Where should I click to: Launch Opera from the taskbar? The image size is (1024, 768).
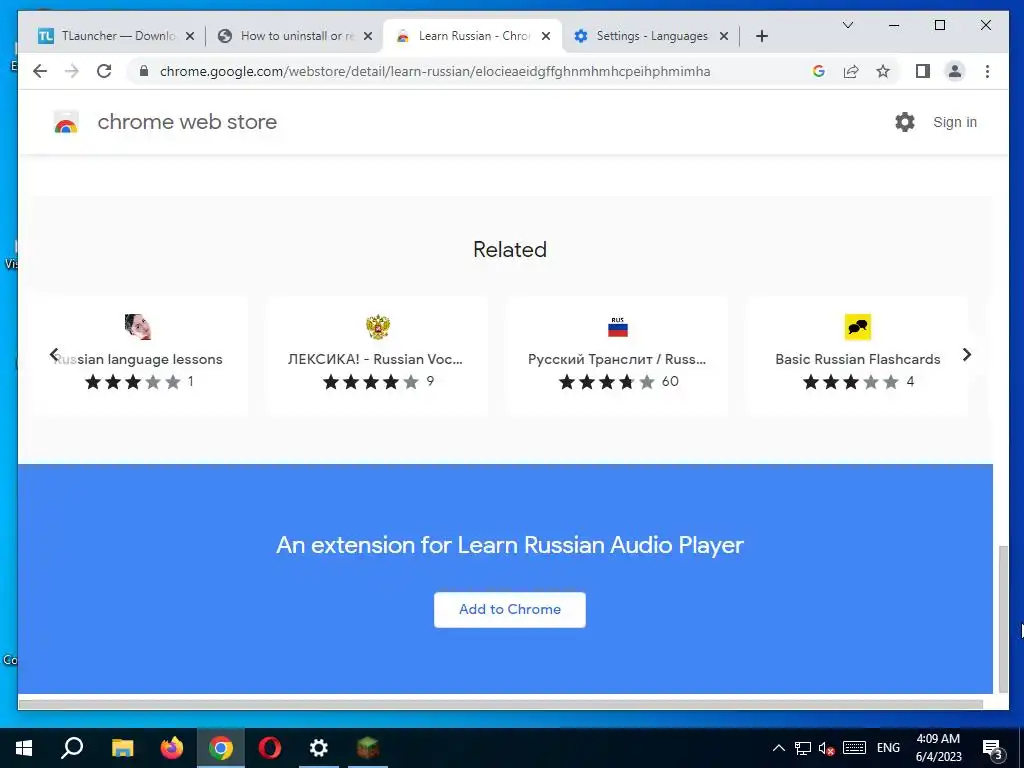(x=270, y=748)
